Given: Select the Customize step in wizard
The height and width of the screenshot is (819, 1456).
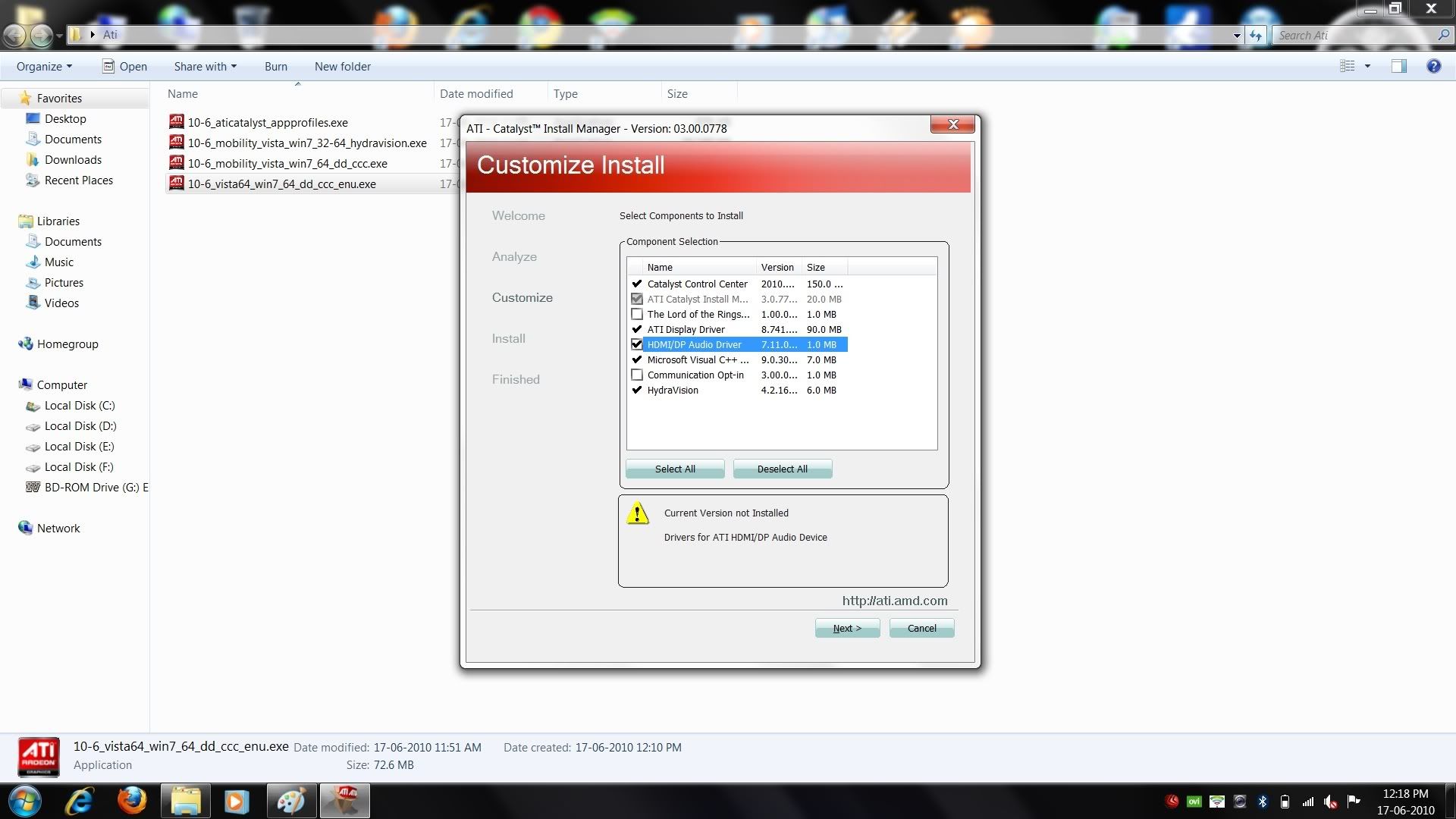Looking at the screenshot, I should 521,297.
